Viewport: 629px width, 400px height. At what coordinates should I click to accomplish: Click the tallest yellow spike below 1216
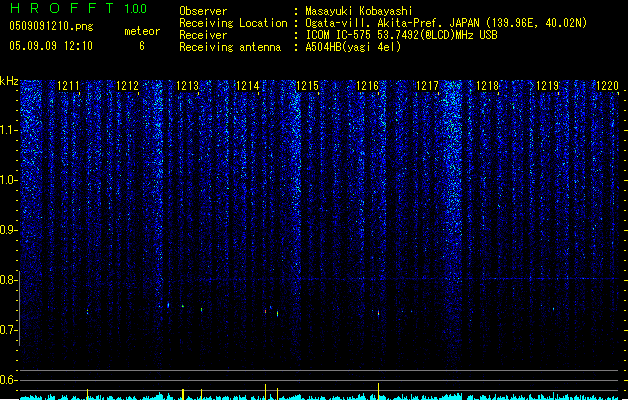[378, 391]
